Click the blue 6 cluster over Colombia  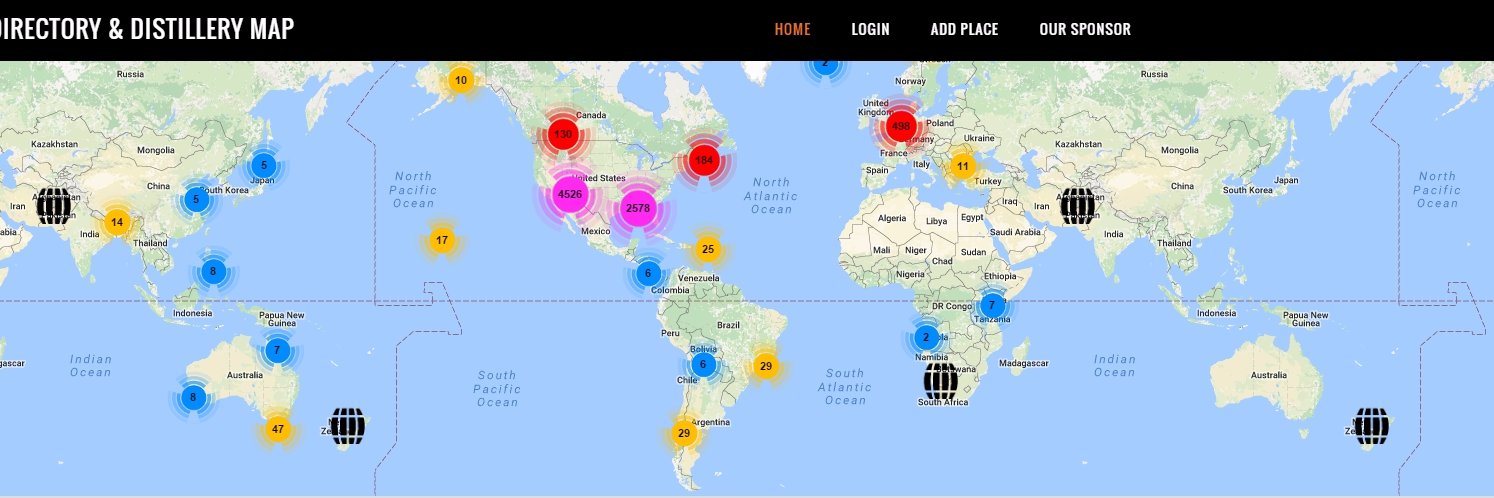point(647,273)
